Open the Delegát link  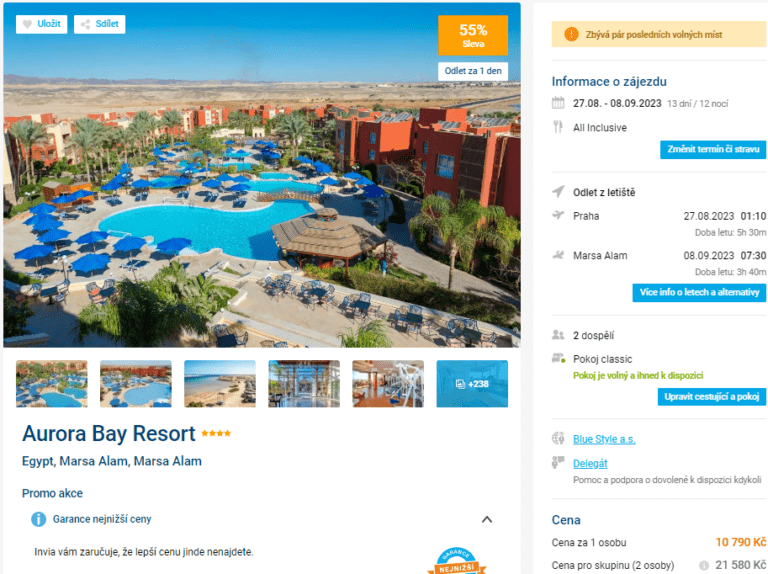click(x=590, y=463)
